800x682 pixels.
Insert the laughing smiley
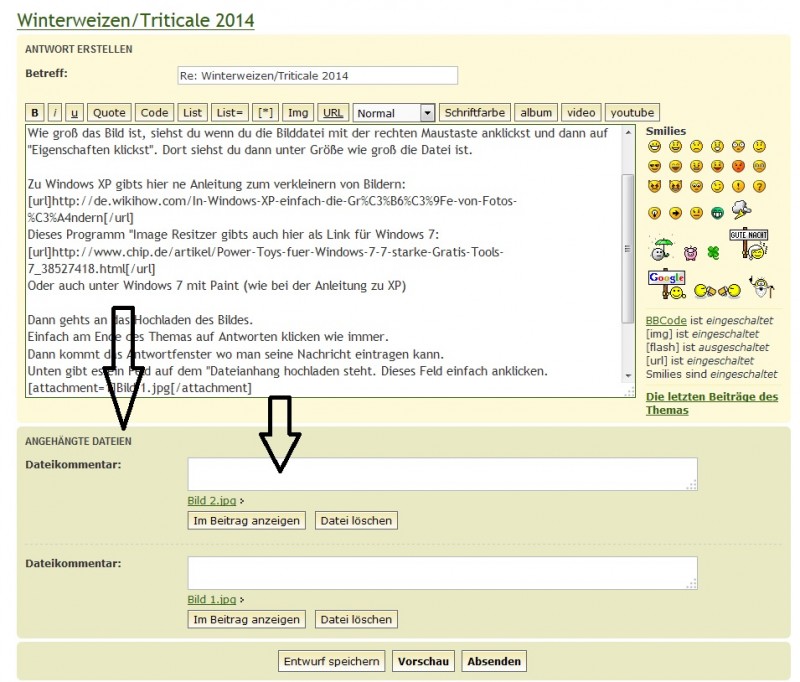tap(674, 166)
